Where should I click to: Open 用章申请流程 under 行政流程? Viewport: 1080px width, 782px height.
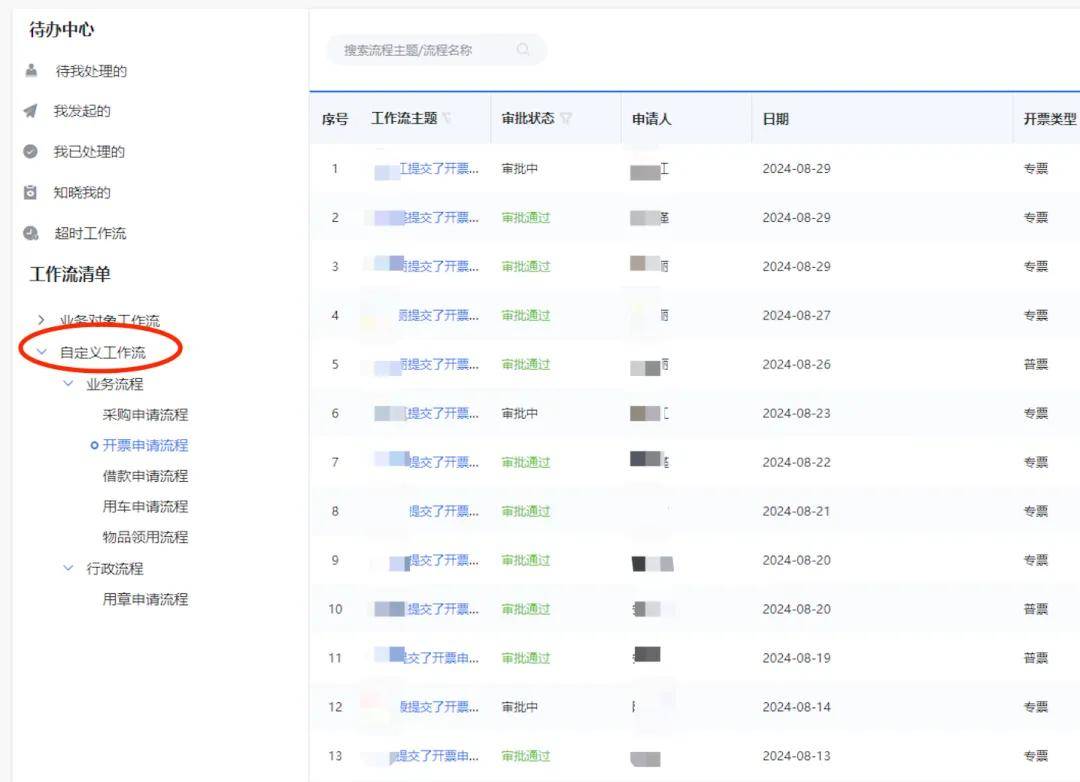pyautogui.click(x=145, y=599)
